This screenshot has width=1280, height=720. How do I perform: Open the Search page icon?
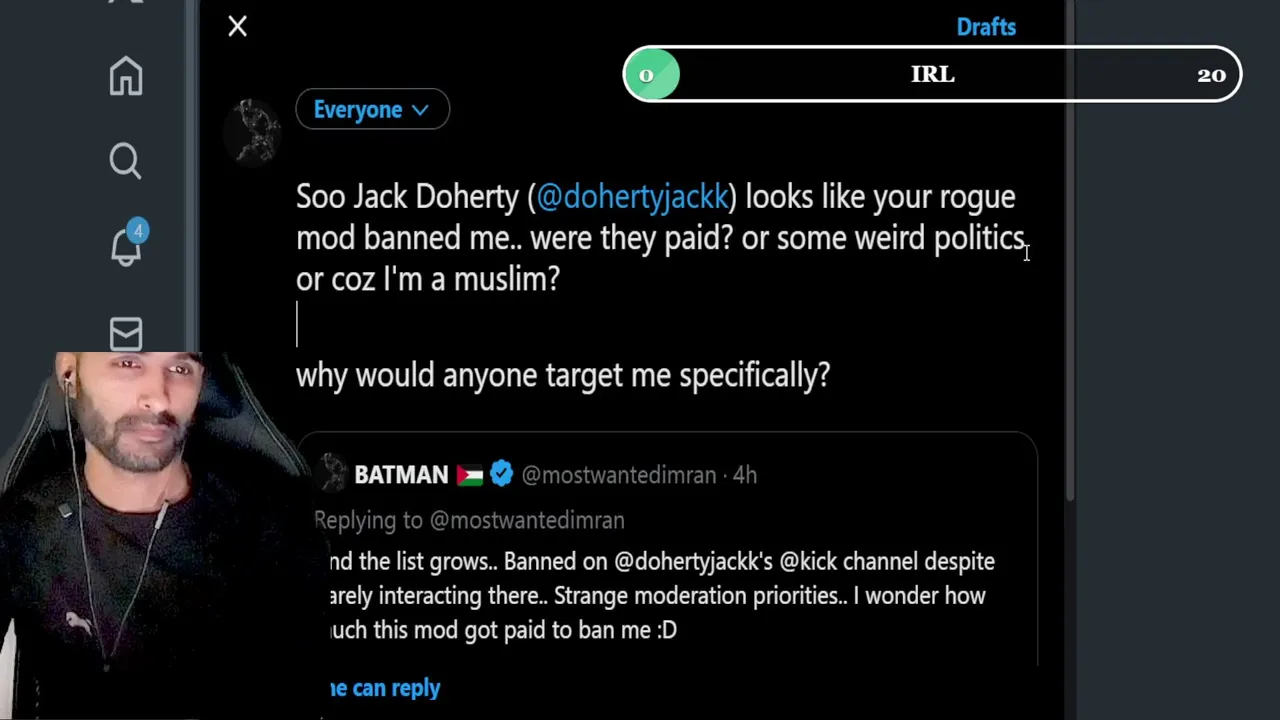point(126,160)
